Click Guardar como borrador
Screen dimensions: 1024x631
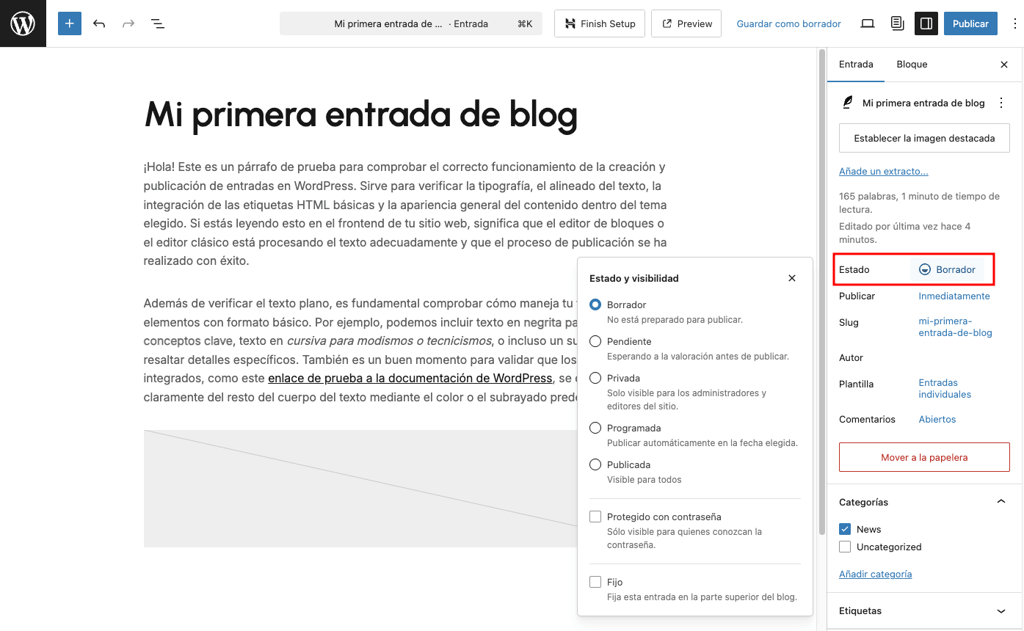point(788,24)
